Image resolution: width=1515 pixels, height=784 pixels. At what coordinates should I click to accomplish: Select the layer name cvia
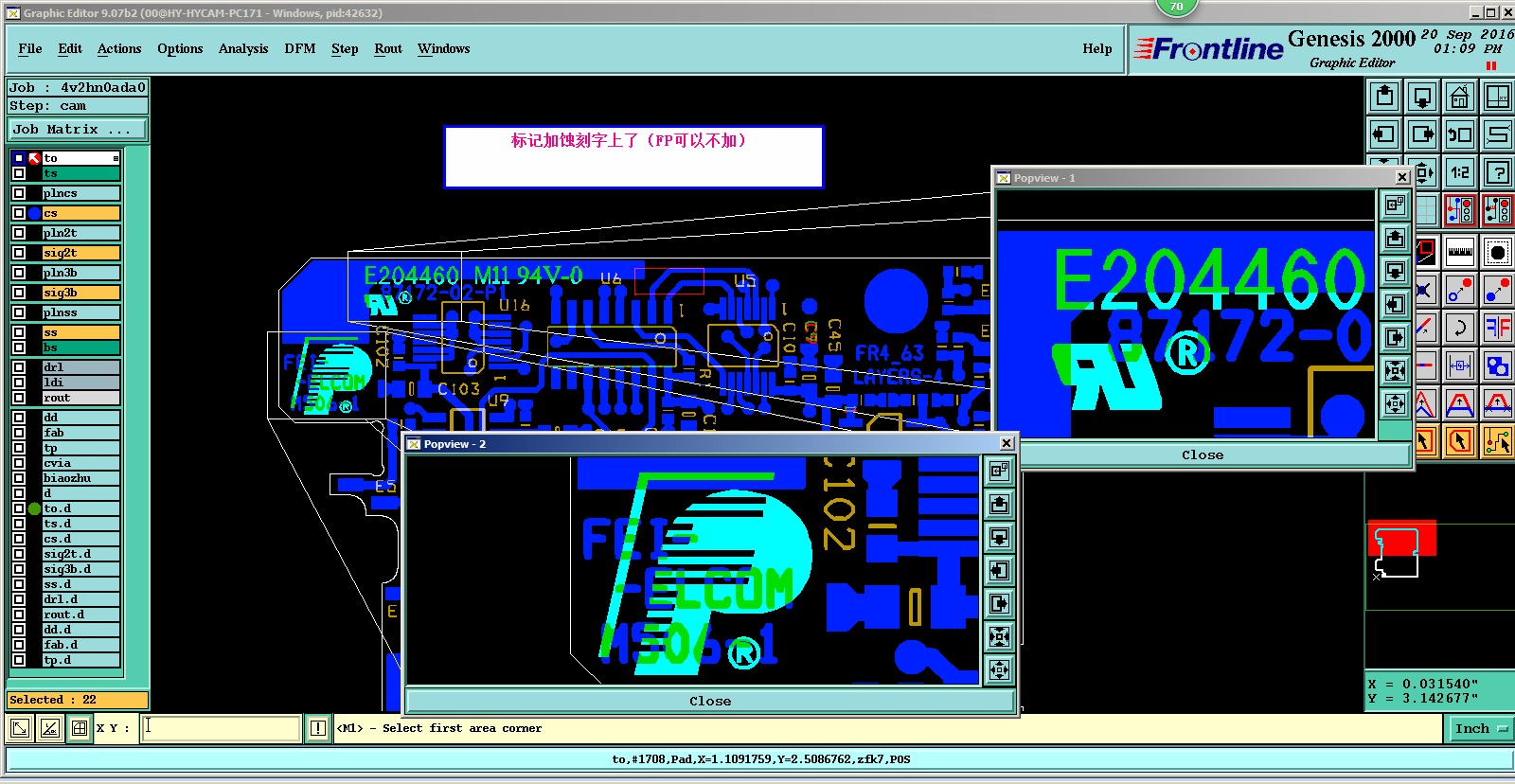(81, 463)
